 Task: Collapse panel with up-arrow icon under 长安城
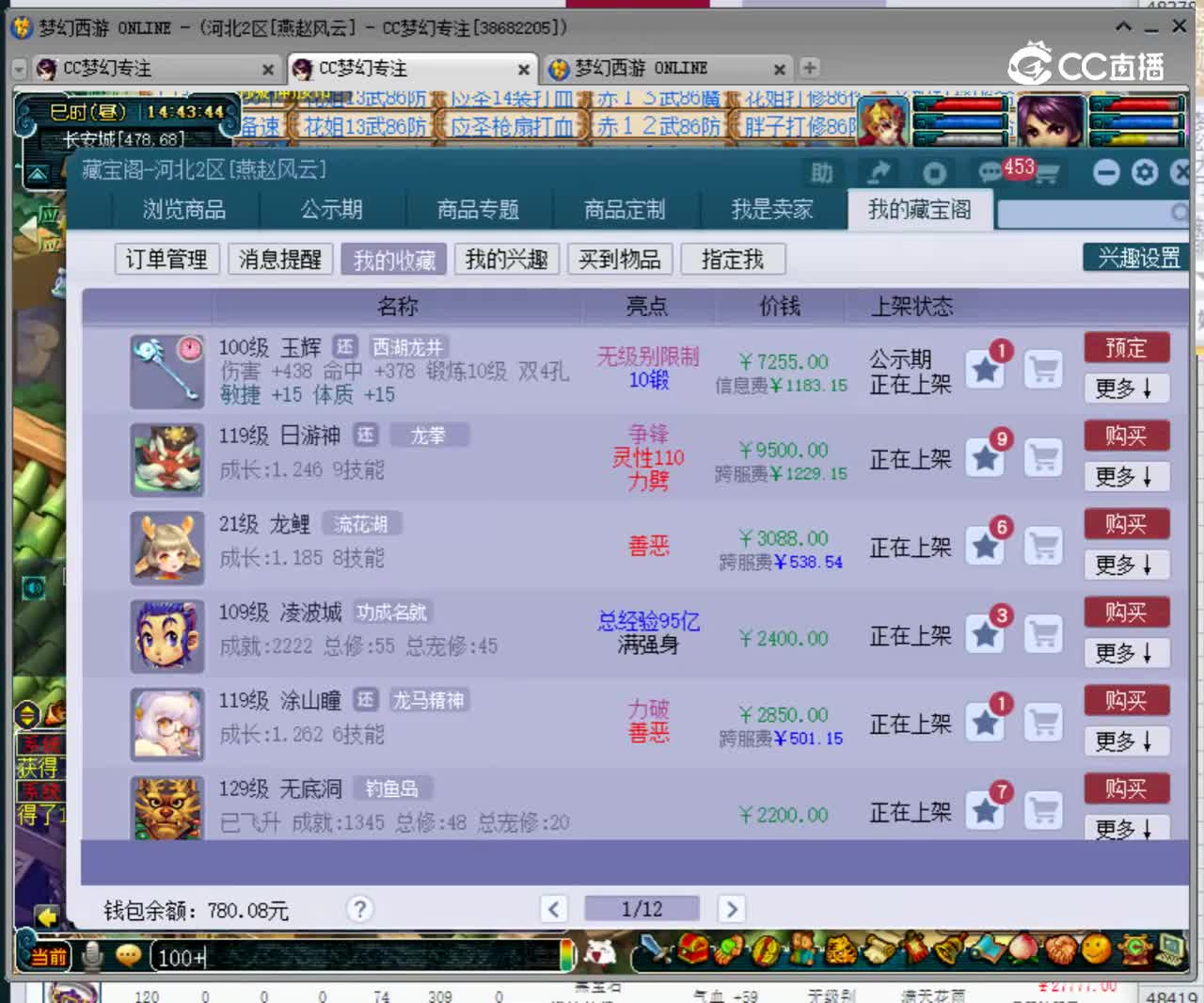(38, 173)
